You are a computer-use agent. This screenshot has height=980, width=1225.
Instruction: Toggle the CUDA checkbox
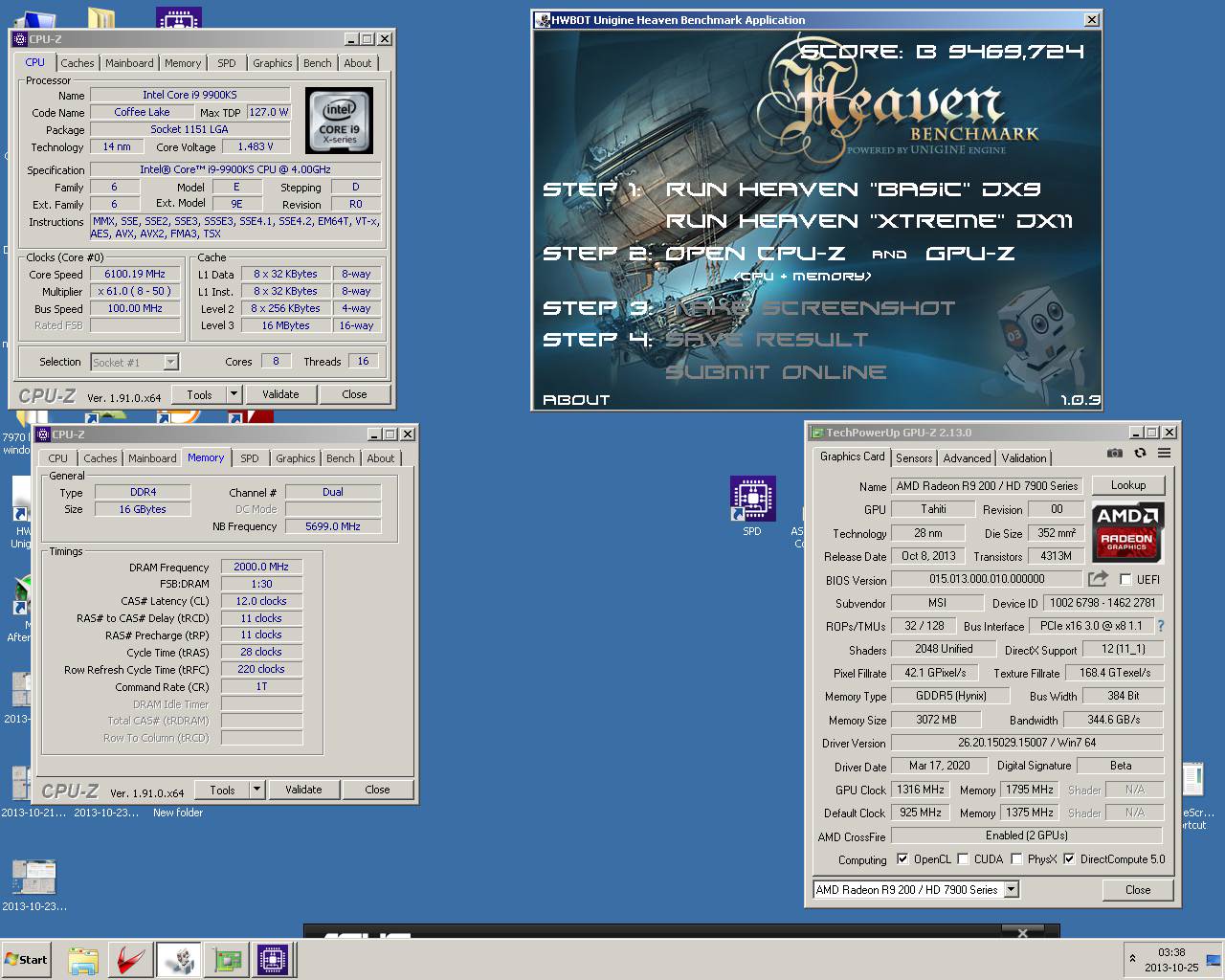963,859
